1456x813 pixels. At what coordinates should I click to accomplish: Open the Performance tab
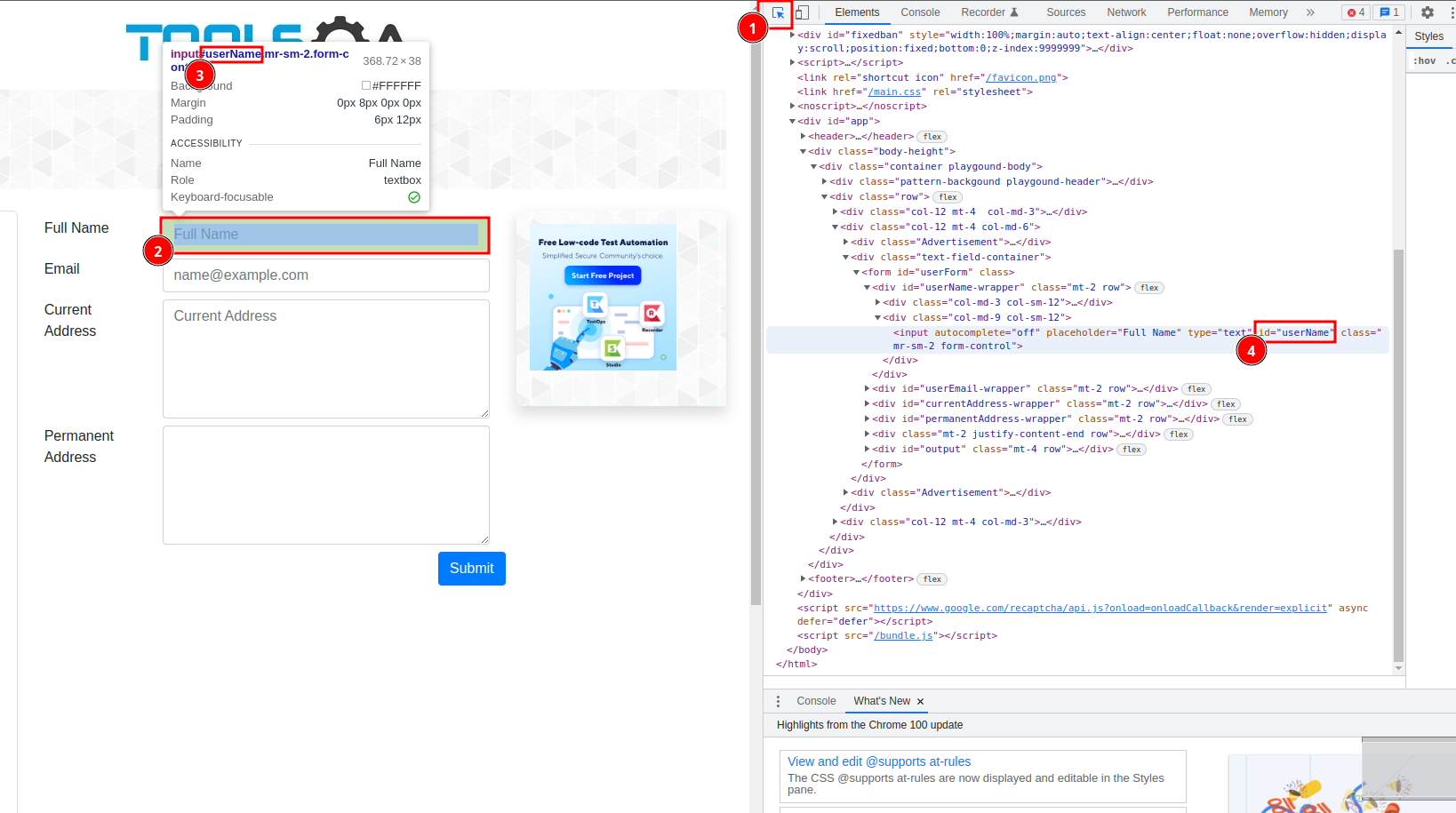[x=1197, y=12]
